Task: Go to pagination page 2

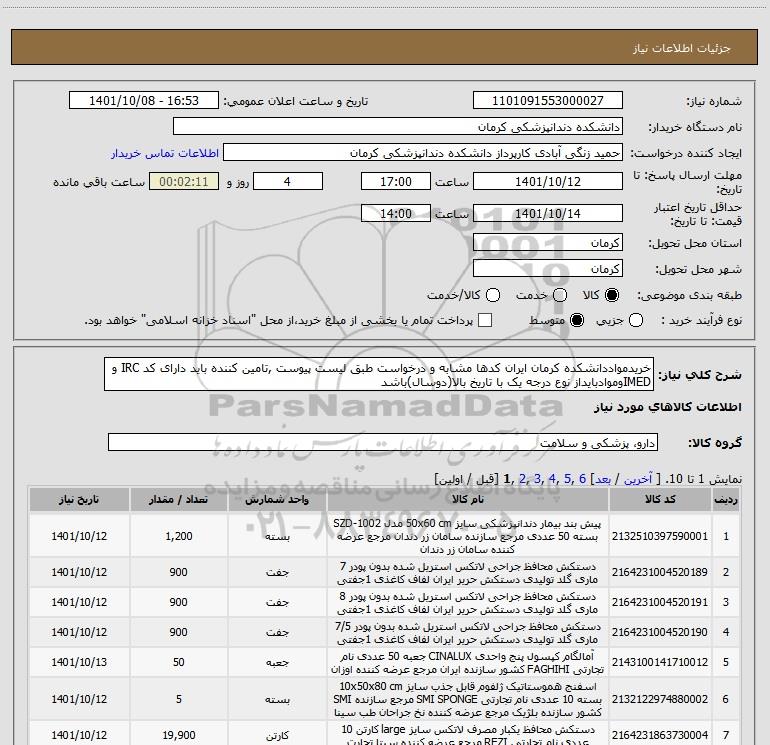Action: [x=522, y=479]
